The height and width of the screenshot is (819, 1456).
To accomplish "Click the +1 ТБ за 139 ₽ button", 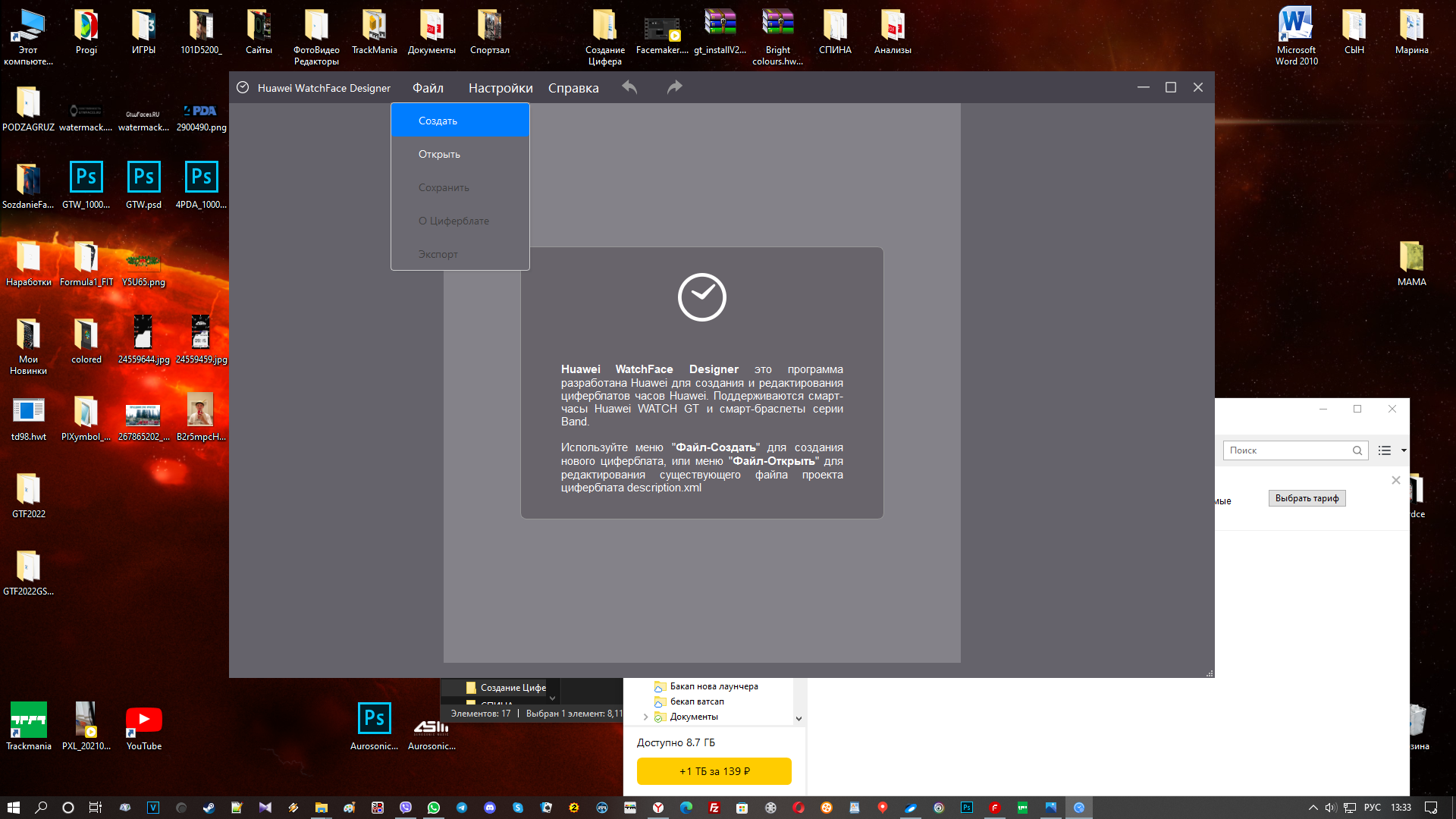I will 714,771.
